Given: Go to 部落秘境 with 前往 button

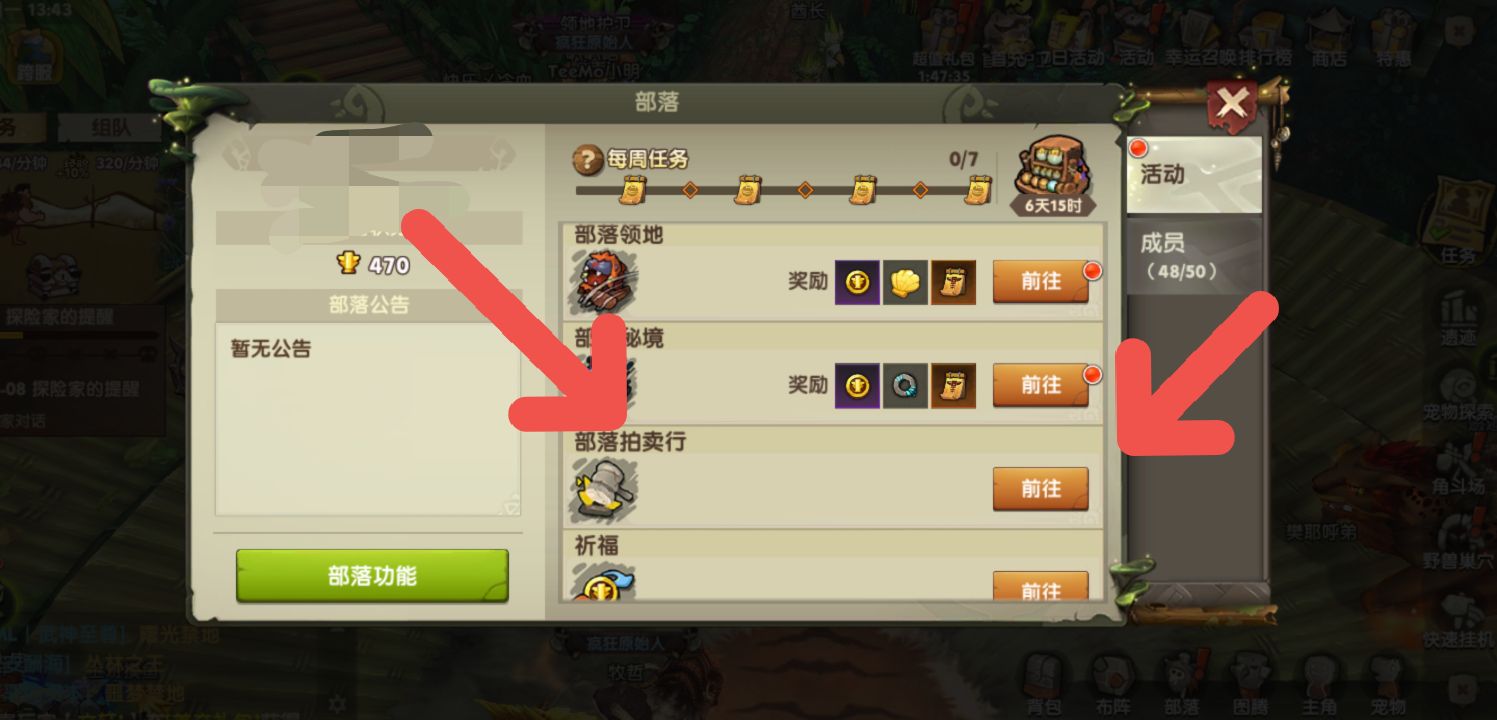Looking at the screenshot, I should click(1041, 385).
